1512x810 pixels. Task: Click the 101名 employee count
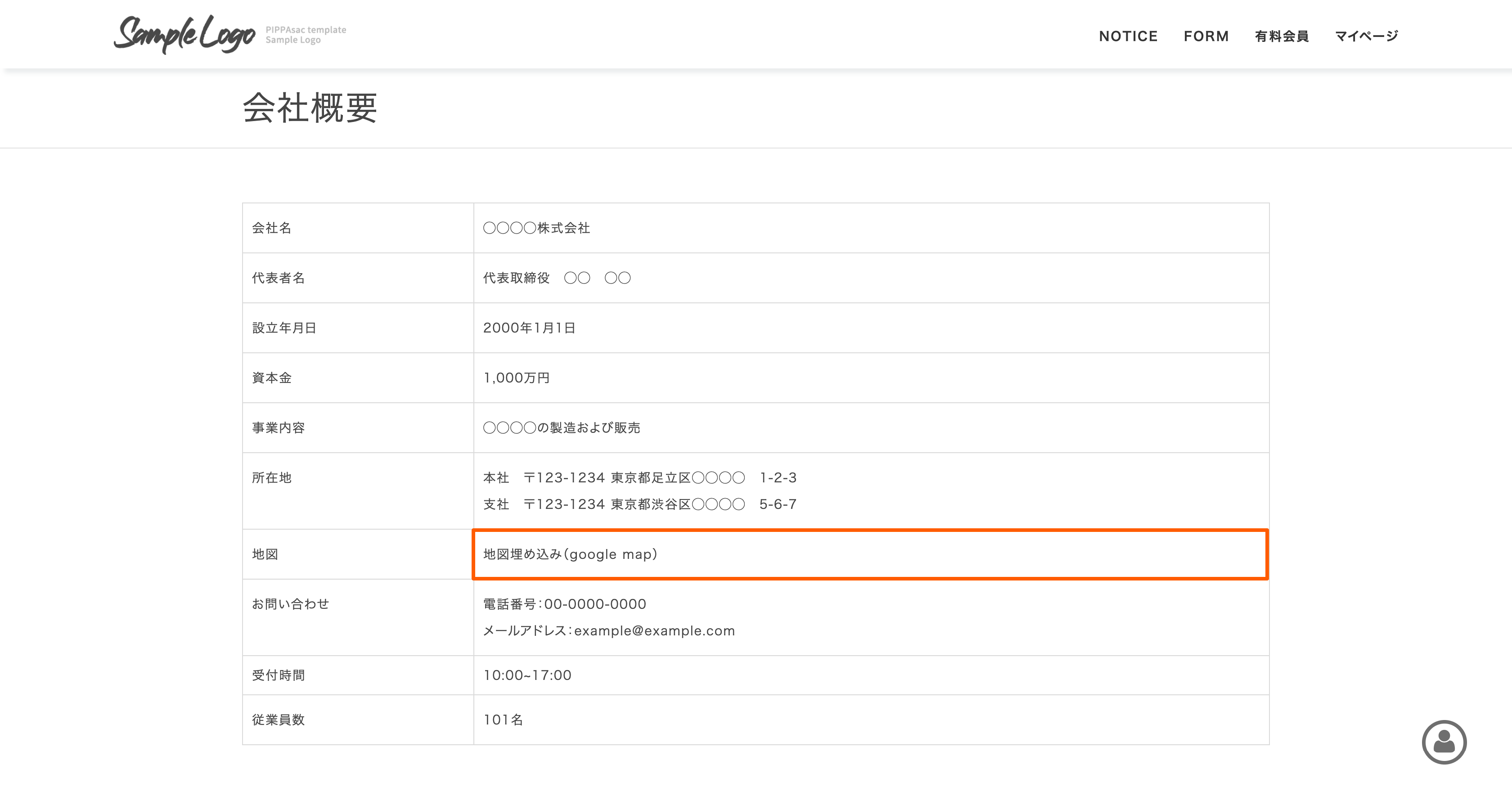click(503, 720)
